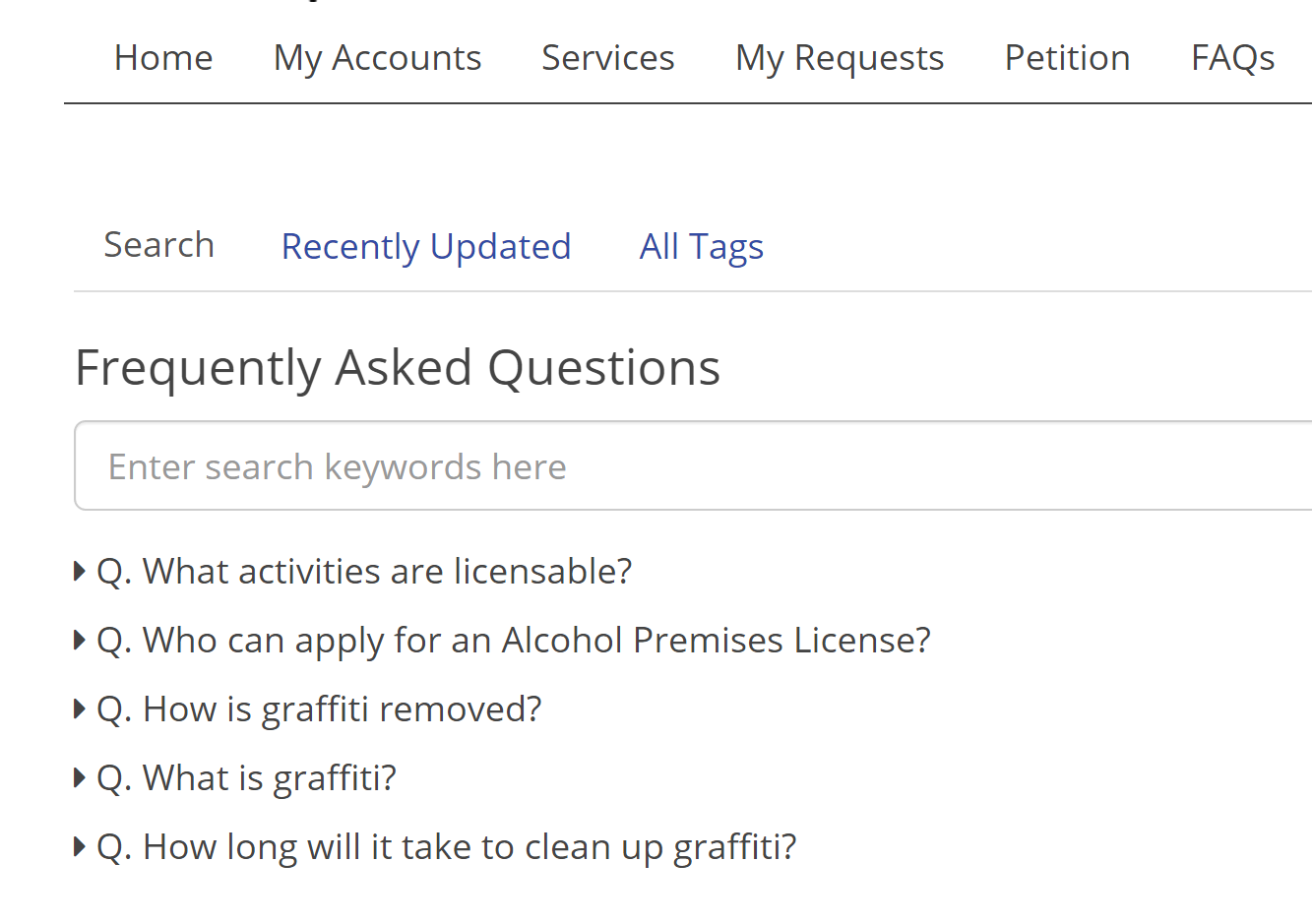
Task: Open question text 'What is graffiti?'
Action: pos(246,778)
